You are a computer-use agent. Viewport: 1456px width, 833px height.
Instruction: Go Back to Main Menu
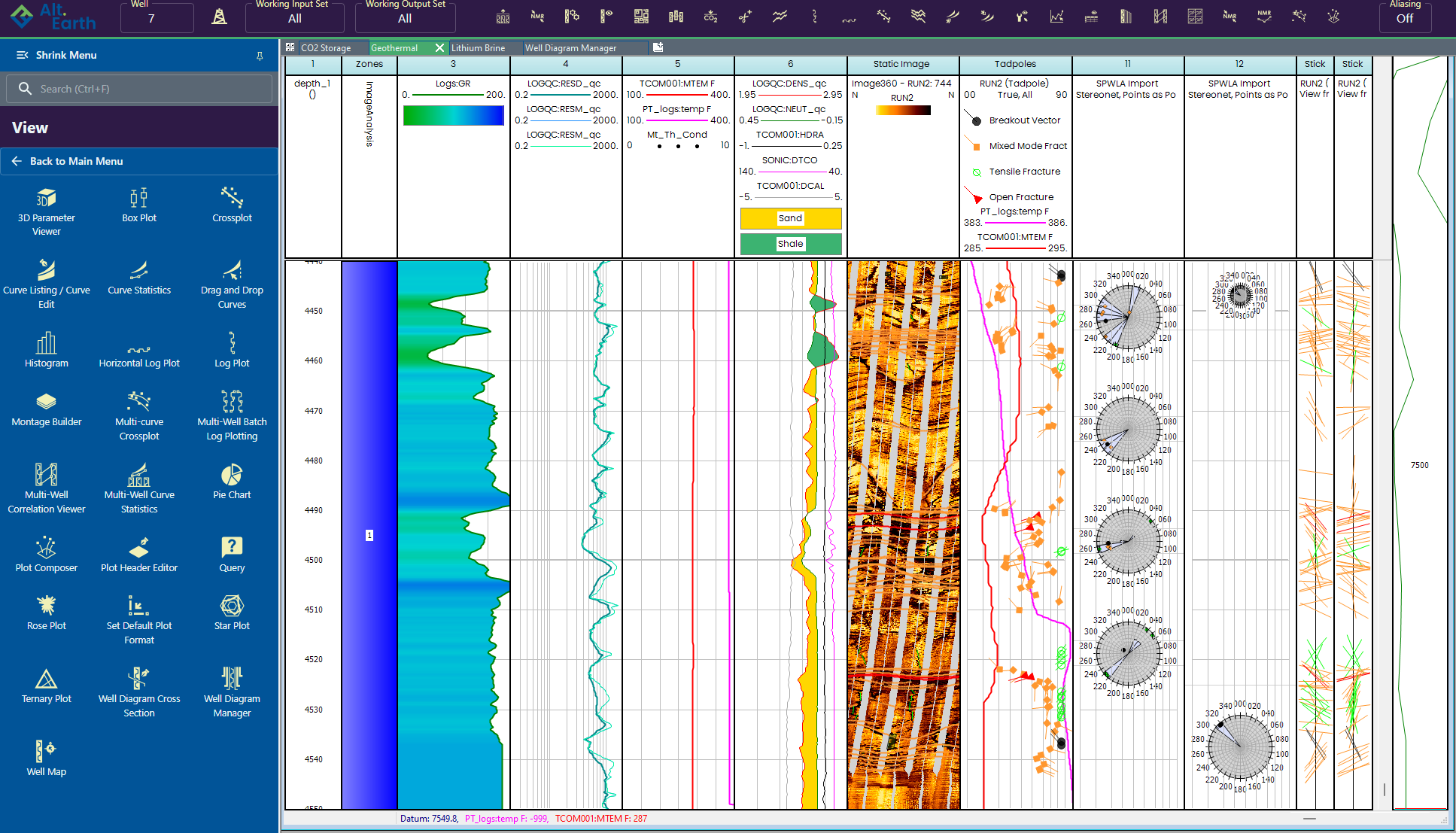click(x=75, y=161)
